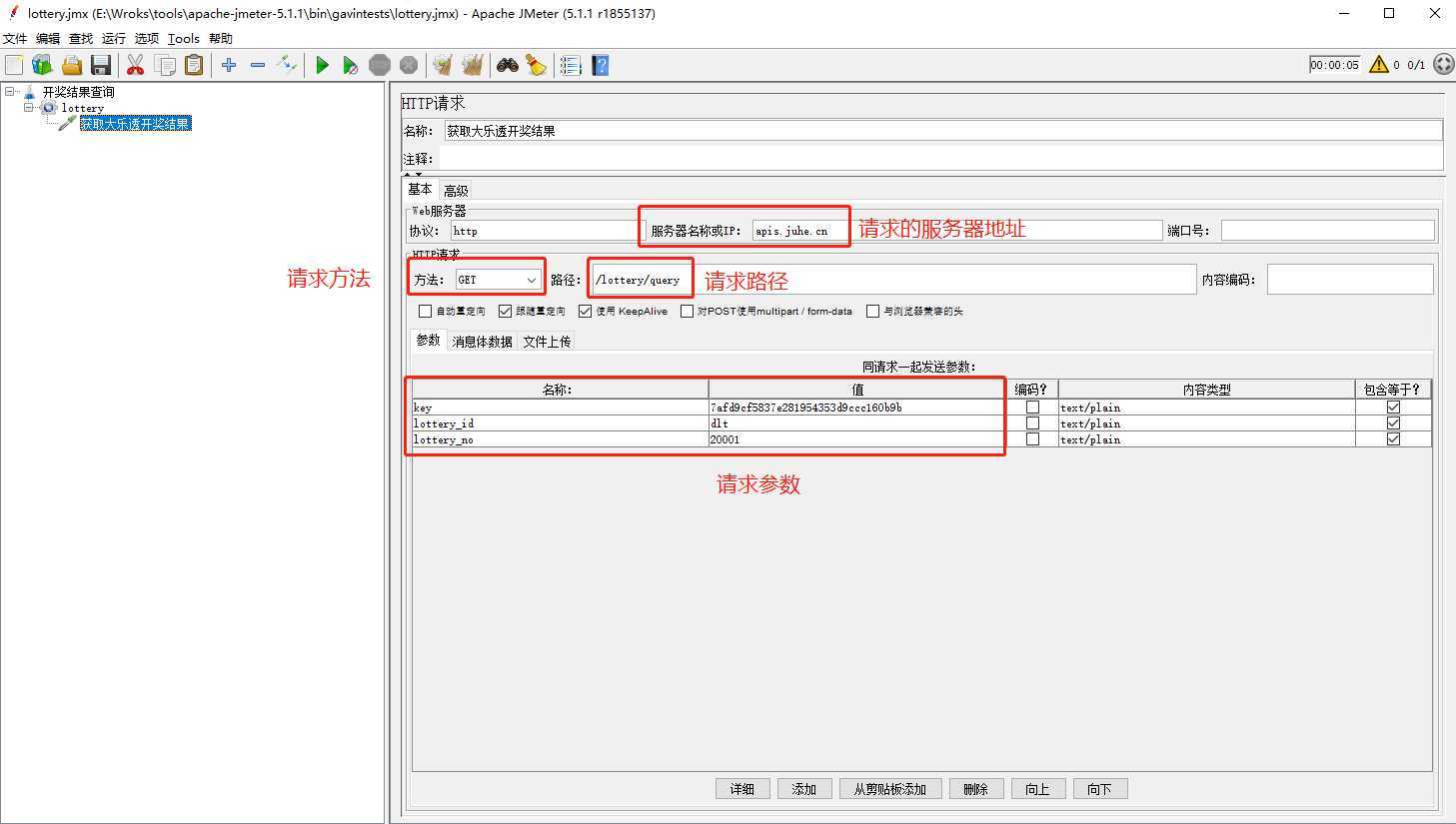Check 编码 box for the key row
This screenshot has height=824, width=1456.
1032,408
